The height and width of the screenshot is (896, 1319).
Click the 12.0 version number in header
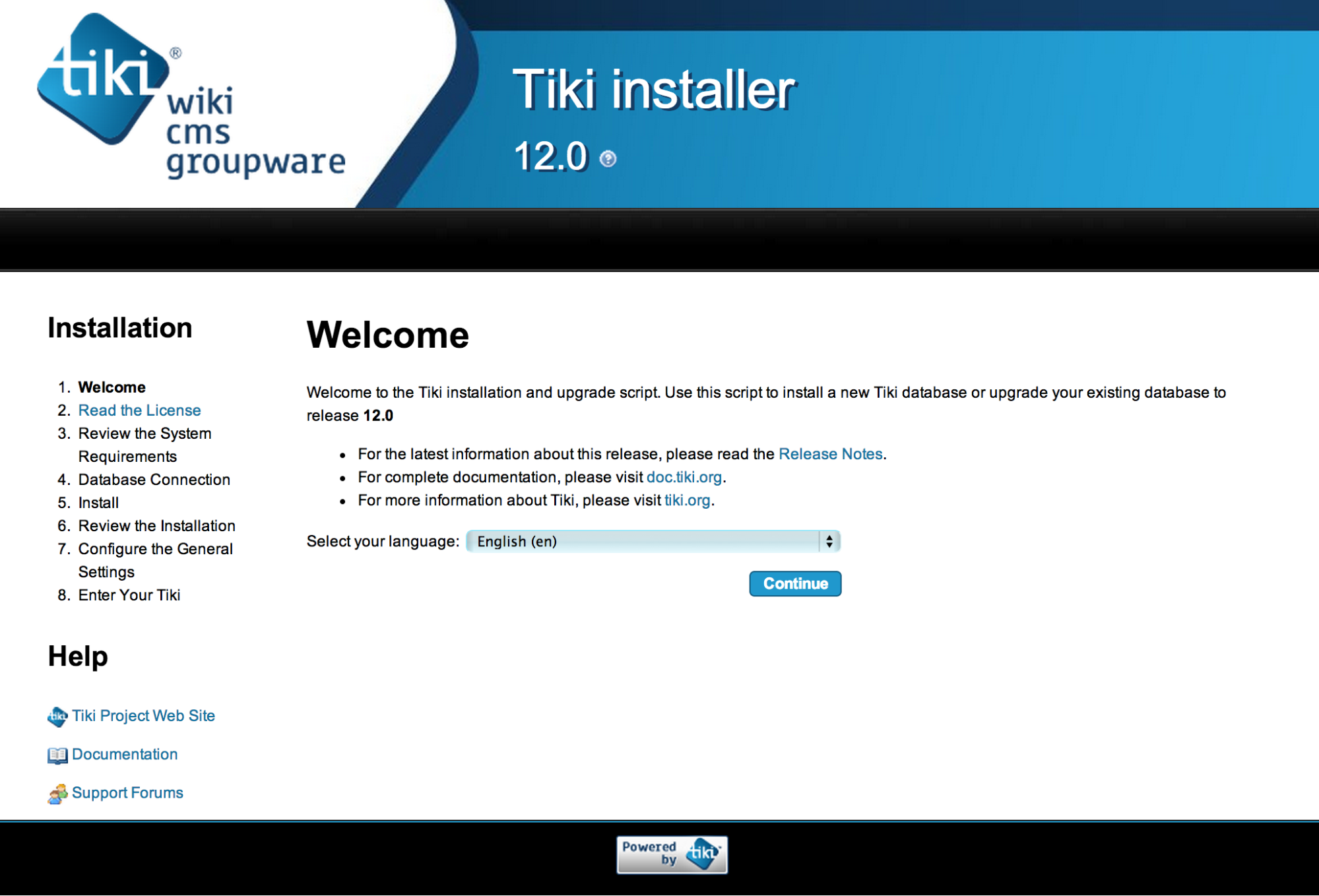(550, 156)
